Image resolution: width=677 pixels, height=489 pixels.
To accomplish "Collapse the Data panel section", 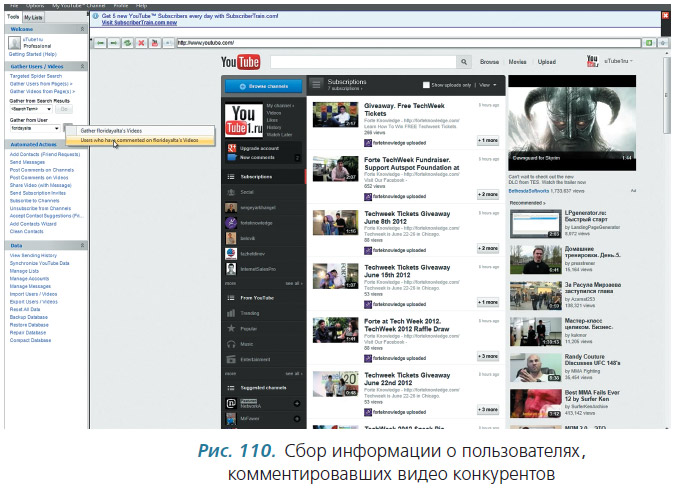I will click(82, 245).
